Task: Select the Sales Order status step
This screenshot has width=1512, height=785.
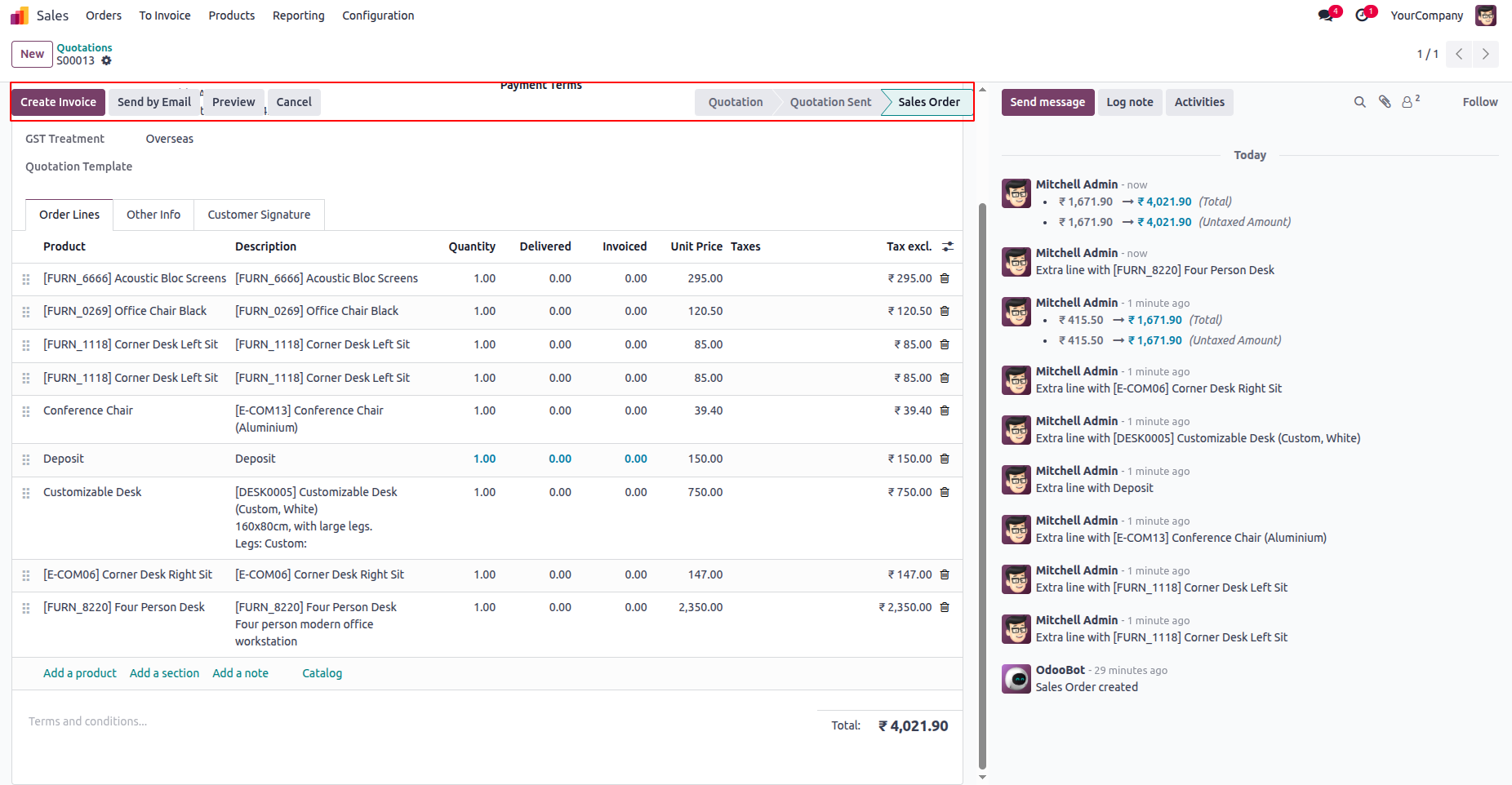Action: point(929,102)
